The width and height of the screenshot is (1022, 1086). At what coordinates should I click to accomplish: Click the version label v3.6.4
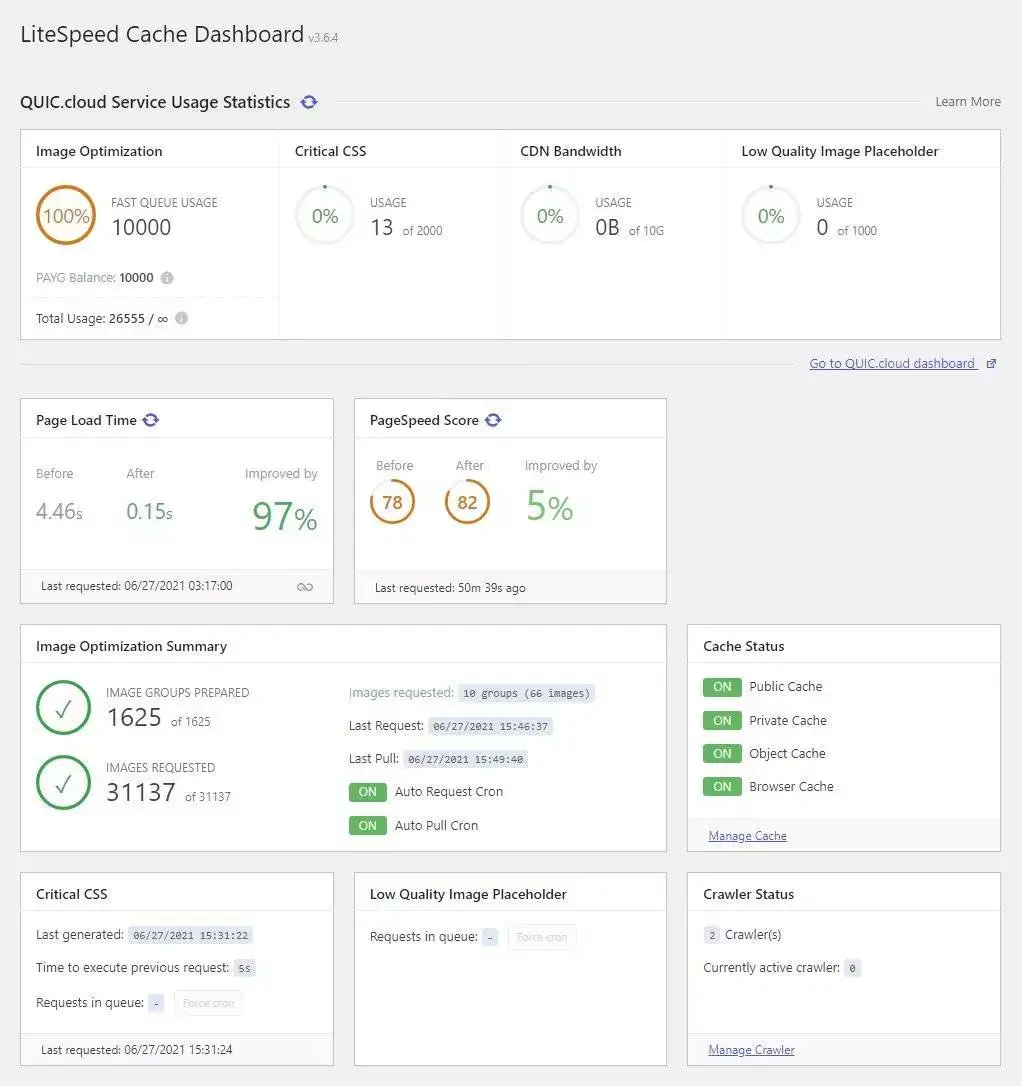point(323,38)
